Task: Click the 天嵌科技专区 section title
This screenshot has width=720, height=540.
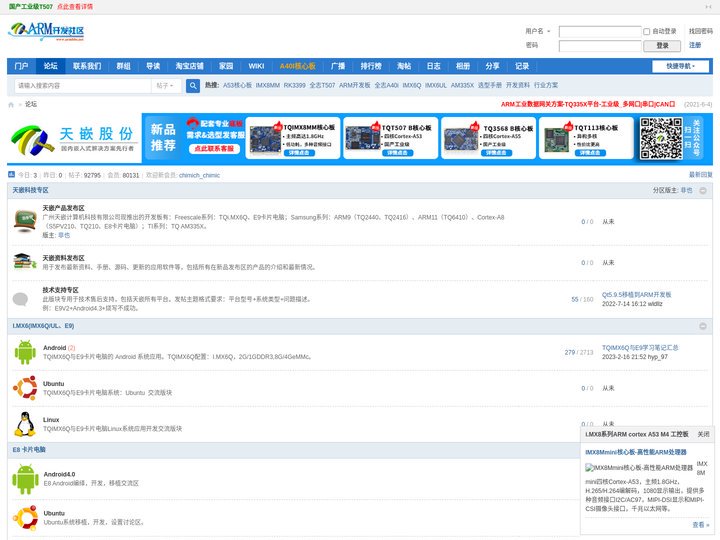Action: 30,190
